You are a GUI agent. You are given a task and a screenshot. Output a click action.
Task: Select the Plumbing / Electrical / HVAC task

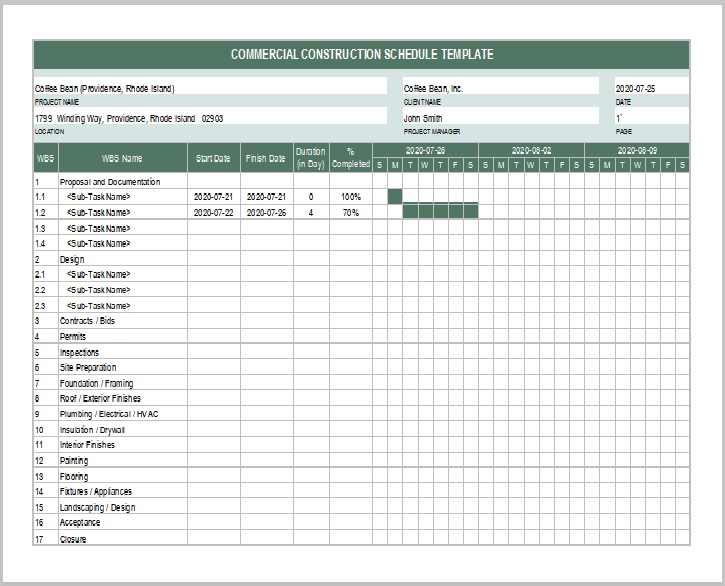click(109, 414)
